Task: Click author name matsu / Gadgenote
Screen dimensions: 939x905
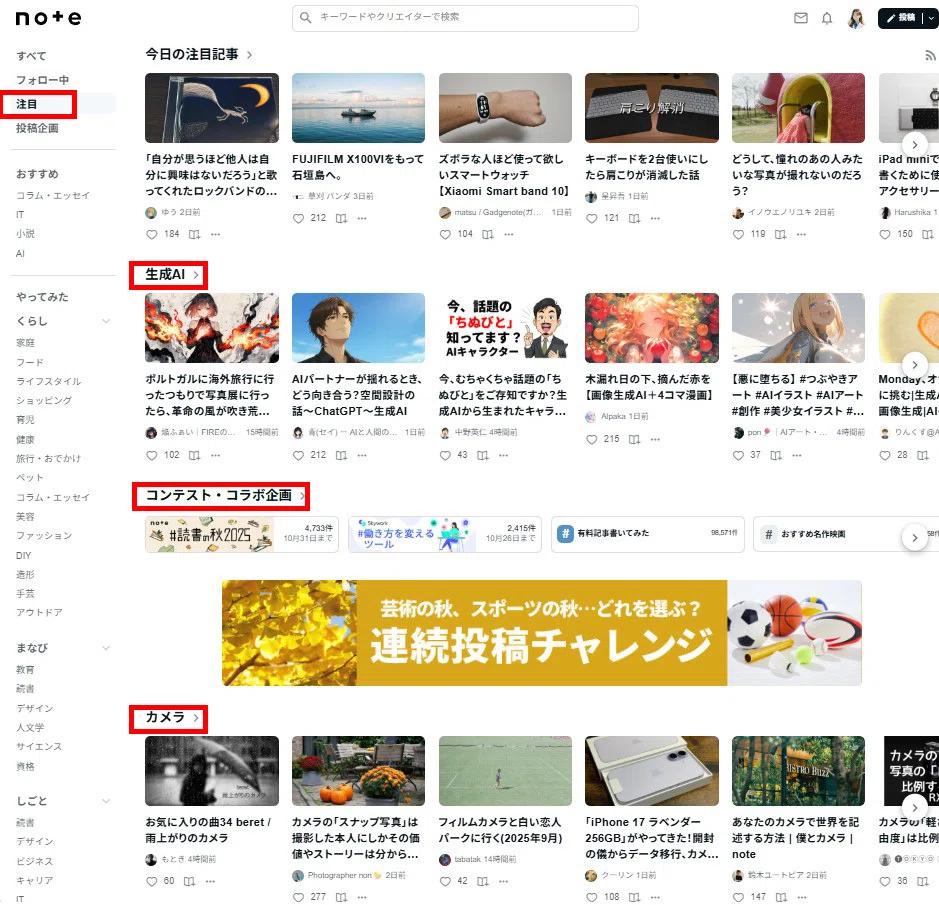Action: [x=498, y=213]
